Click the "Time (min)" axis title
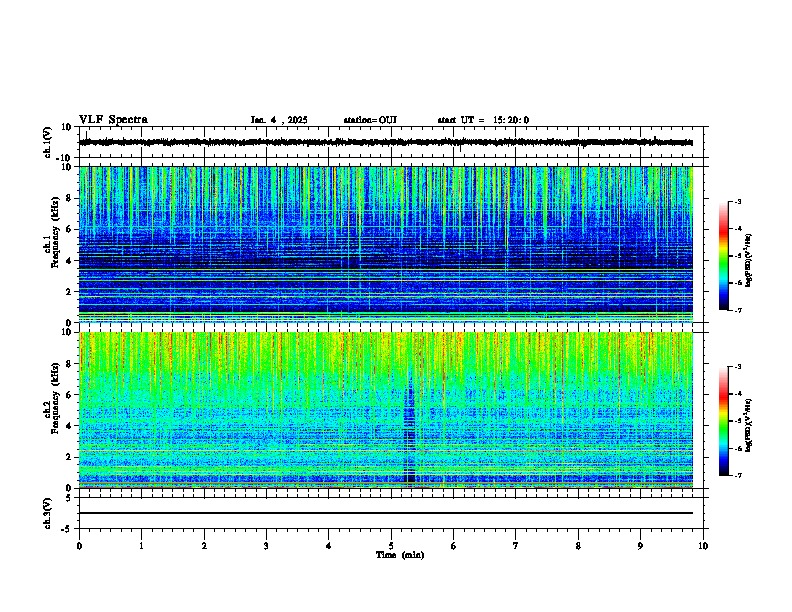 [400, 555]
